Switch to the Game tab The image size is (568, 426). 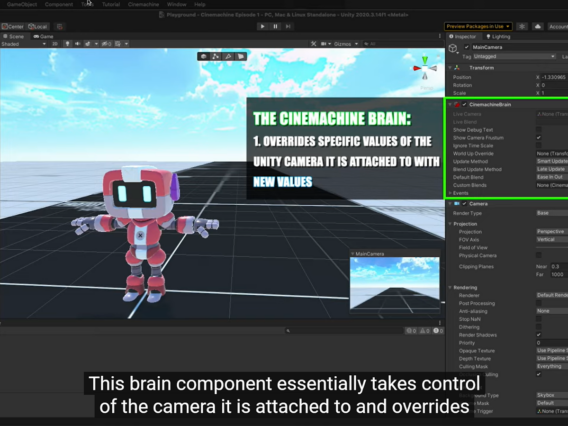pos(43,37)
